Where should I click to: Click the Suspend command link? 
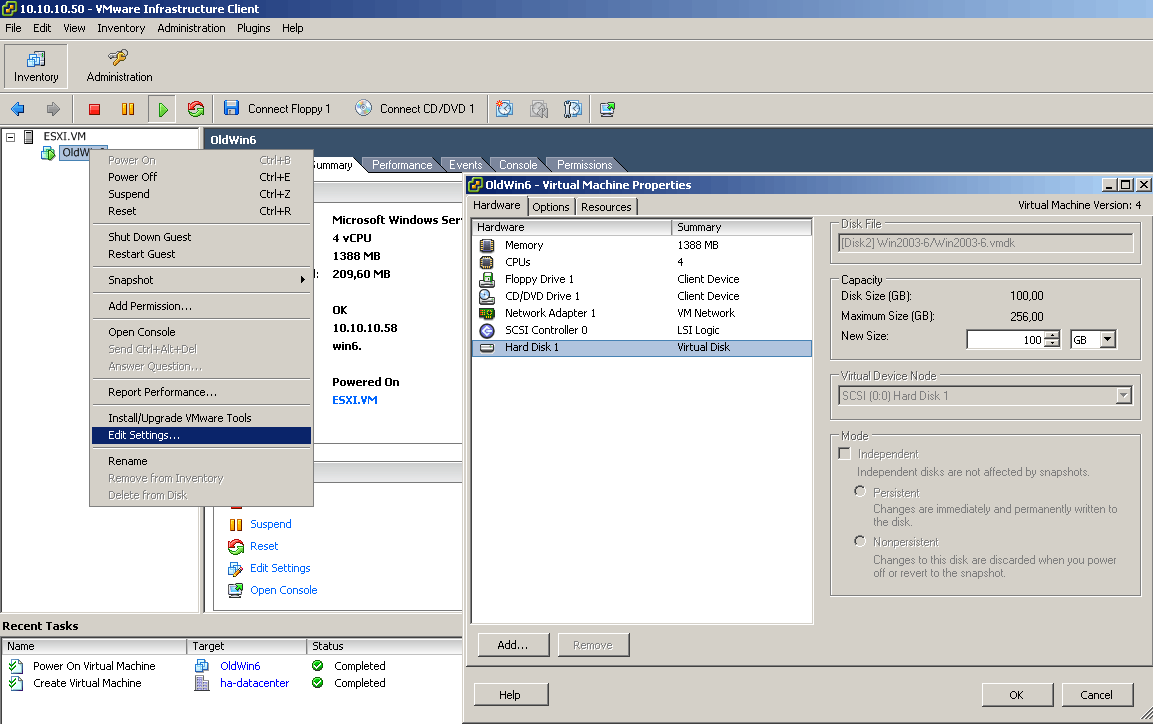coord(271,524)
